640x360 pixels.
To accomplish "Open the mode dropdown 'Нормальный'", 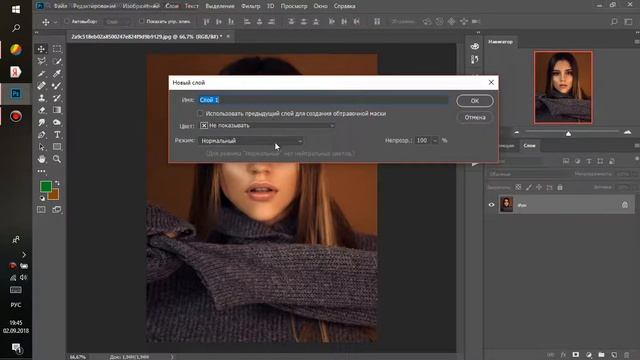I will click(x=251, y=141).
